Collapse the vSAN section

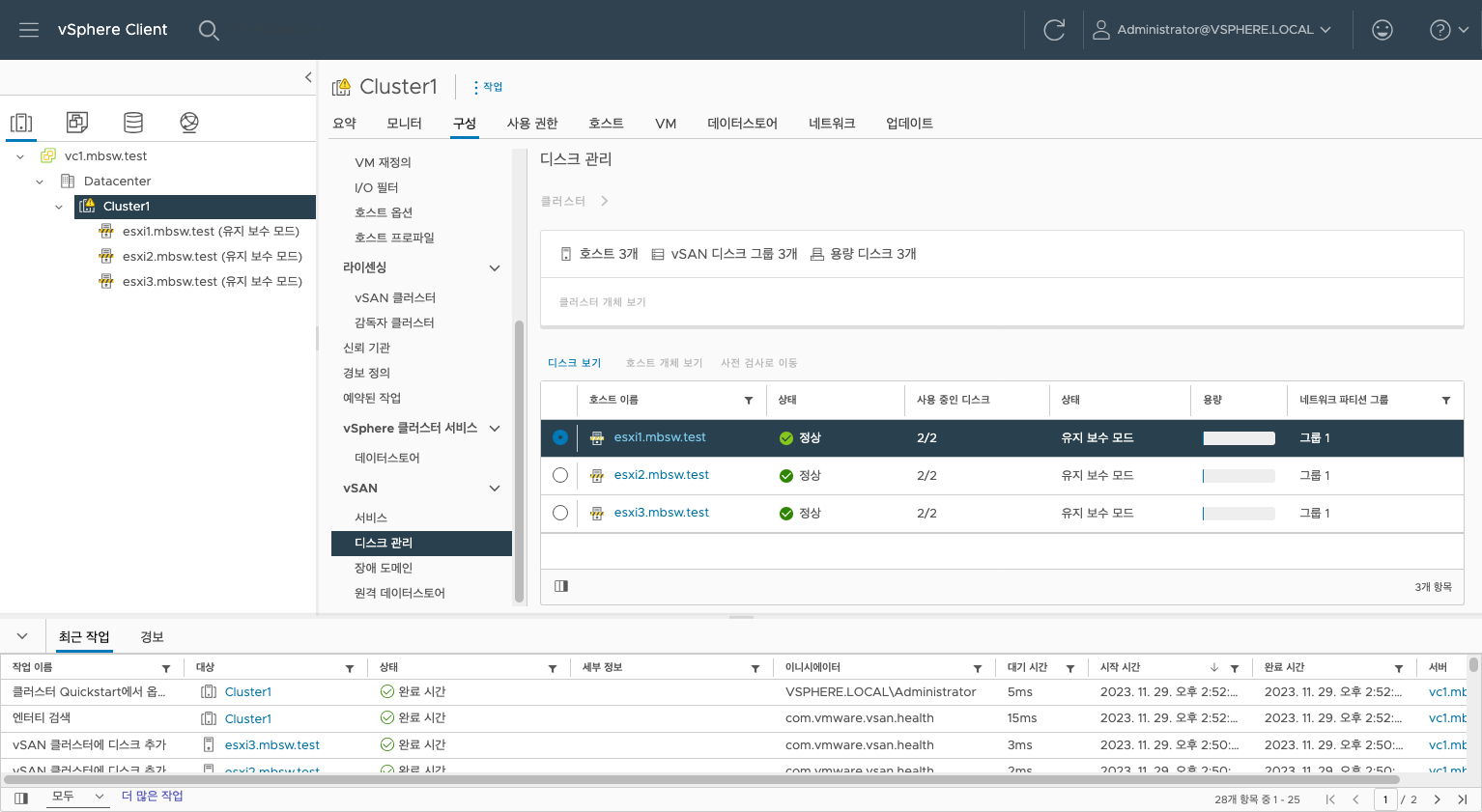click(x=495, y=489)
